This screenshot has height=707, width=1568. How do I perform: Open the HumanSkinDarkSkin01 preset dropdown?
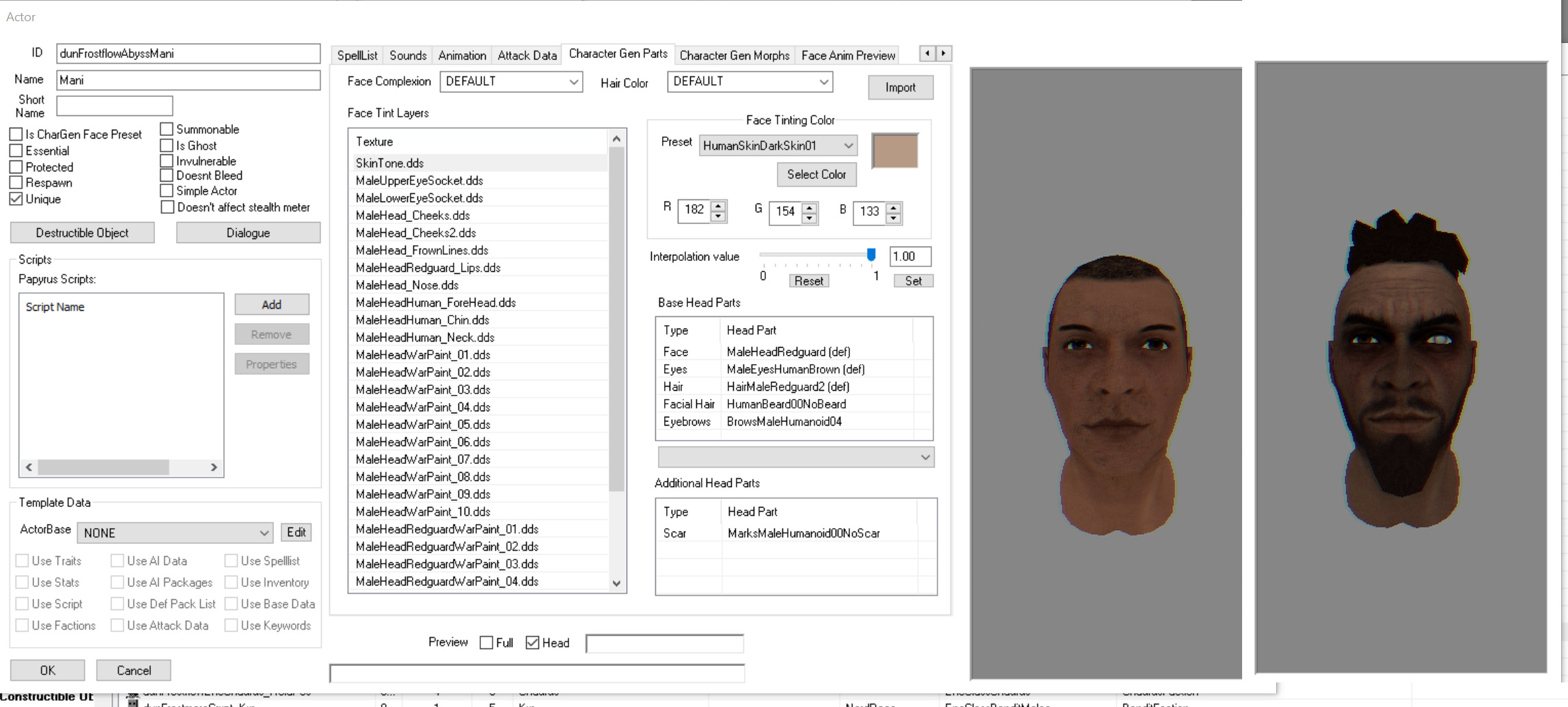coord(778,145)
